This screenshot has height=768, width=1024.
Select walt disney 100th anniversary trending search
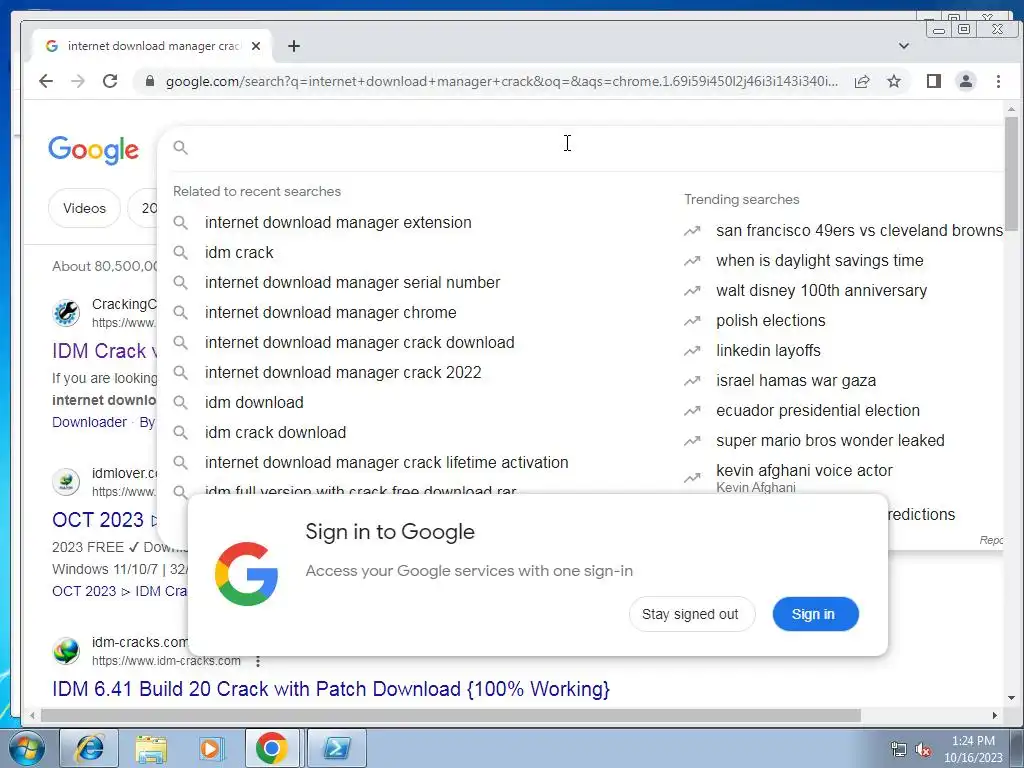tap(821, 291)
